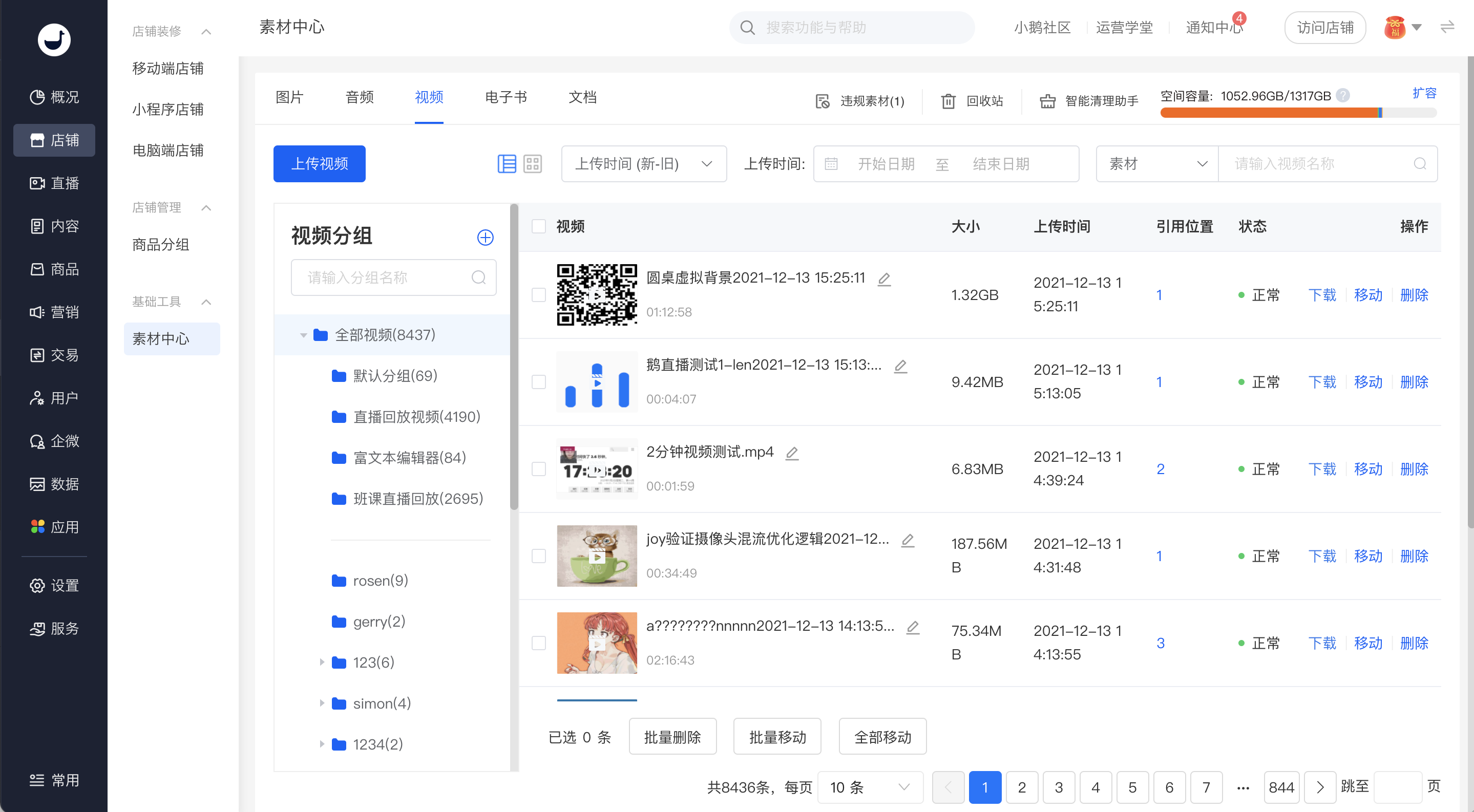
Task: Open the 上传时间 (新-旧) sort dropdown
Action: 644,164
